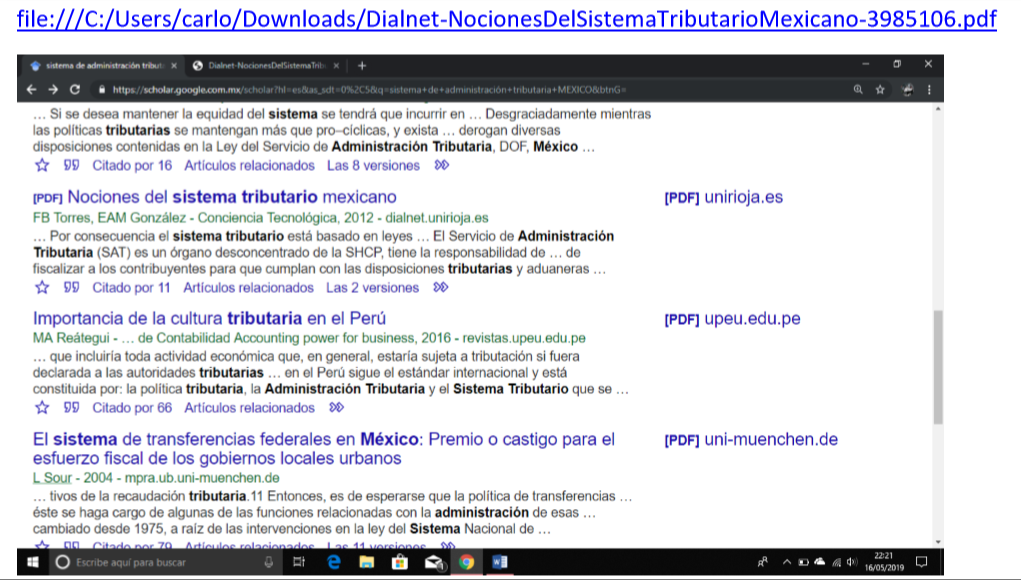Expand more options arrows under 'Importancia de la cultura tributaria'
The height and width of the screenshot is (580, 1021).
point(336,408)
